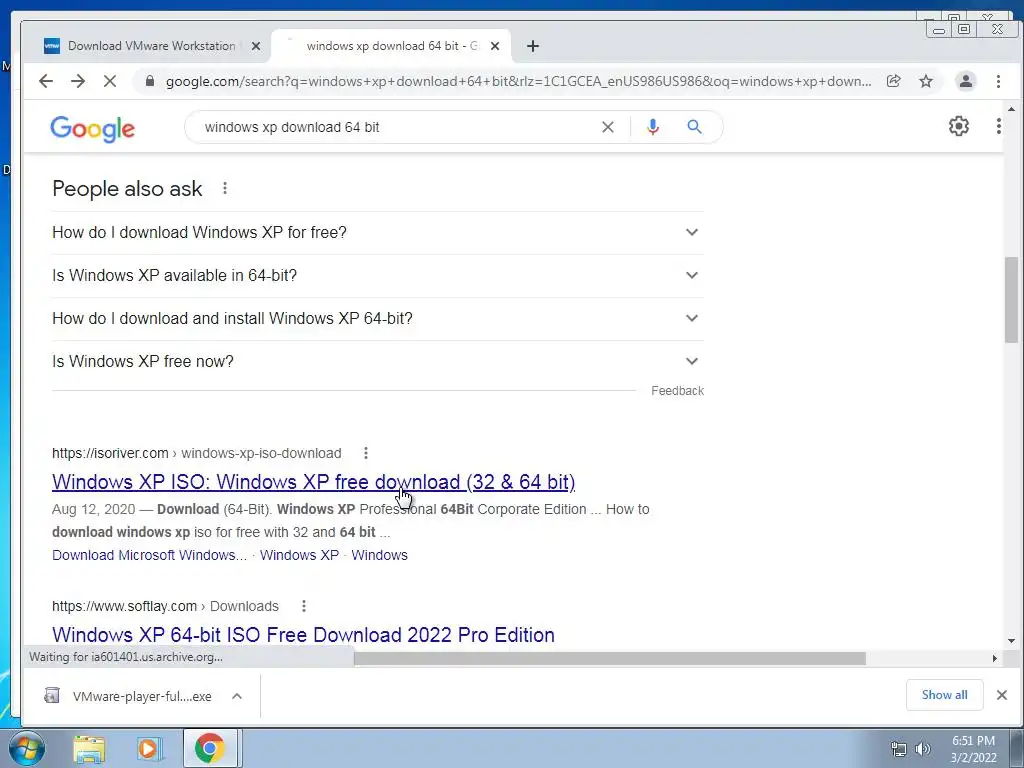
Task: Share this page via address bar icon
Action: 893,81
